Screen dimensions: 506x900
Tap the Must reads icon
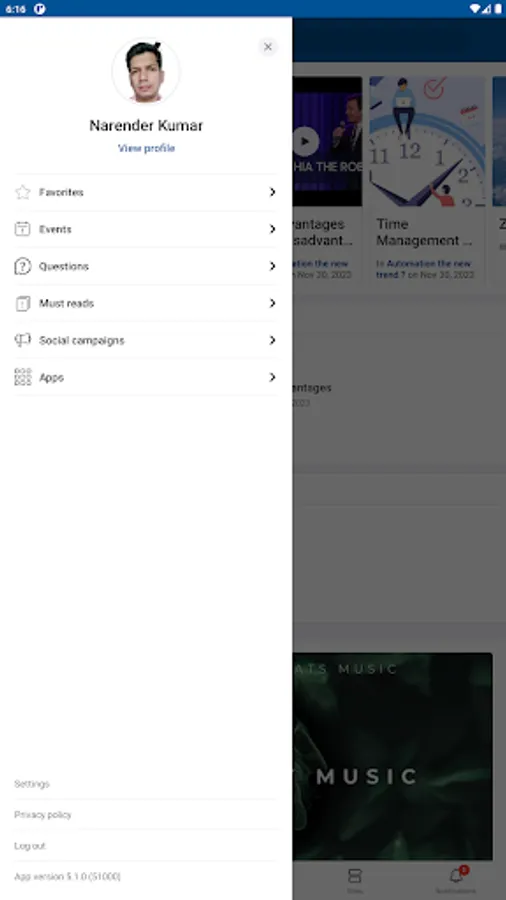22,303
